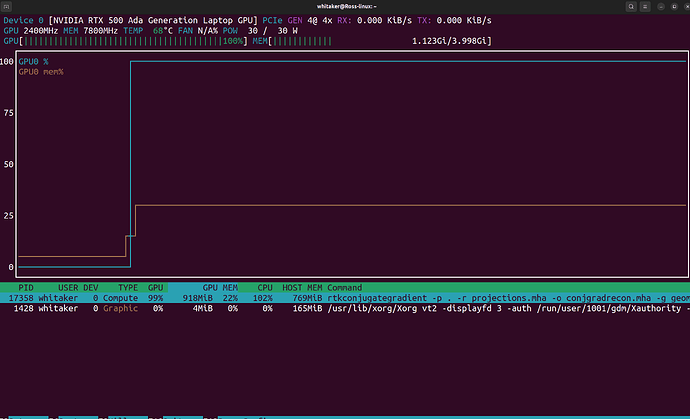Viewport: 690px width, 419px height.
Task: Click the GPU 2400MHz clock reading
Action: coord(31,31)
